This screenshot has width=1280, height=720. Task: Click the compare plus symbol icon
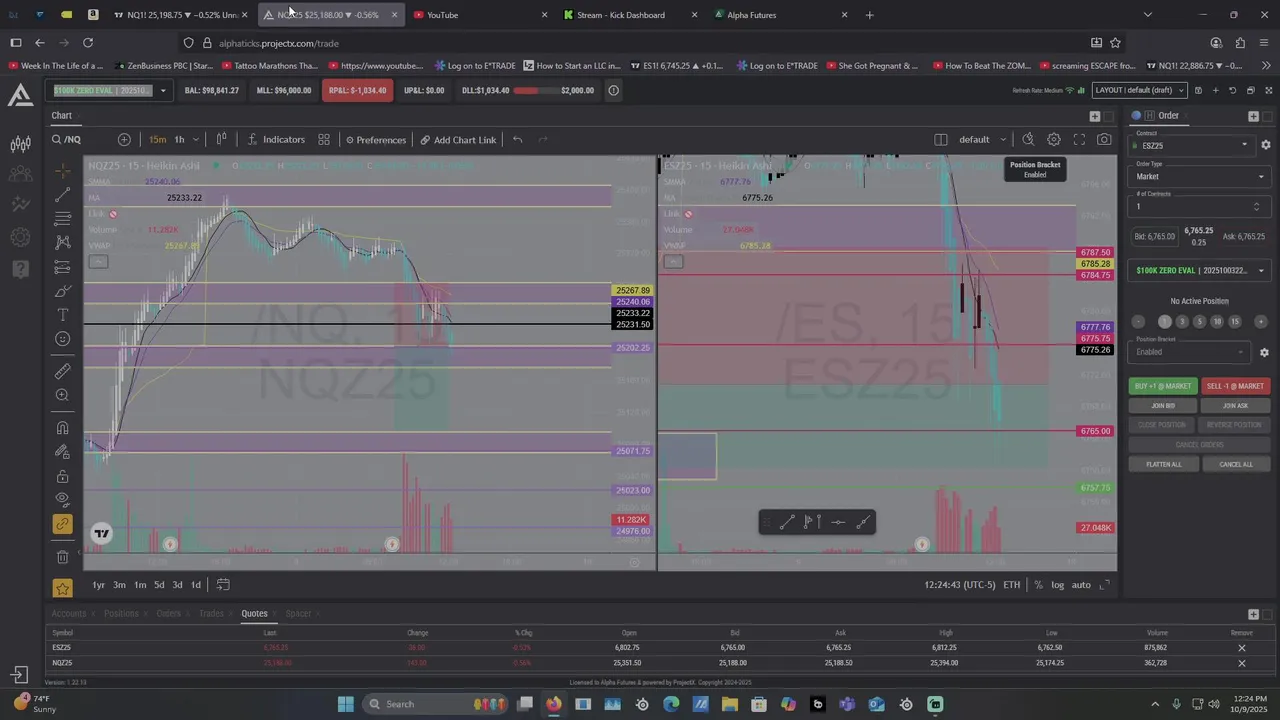tap(124, 140)
